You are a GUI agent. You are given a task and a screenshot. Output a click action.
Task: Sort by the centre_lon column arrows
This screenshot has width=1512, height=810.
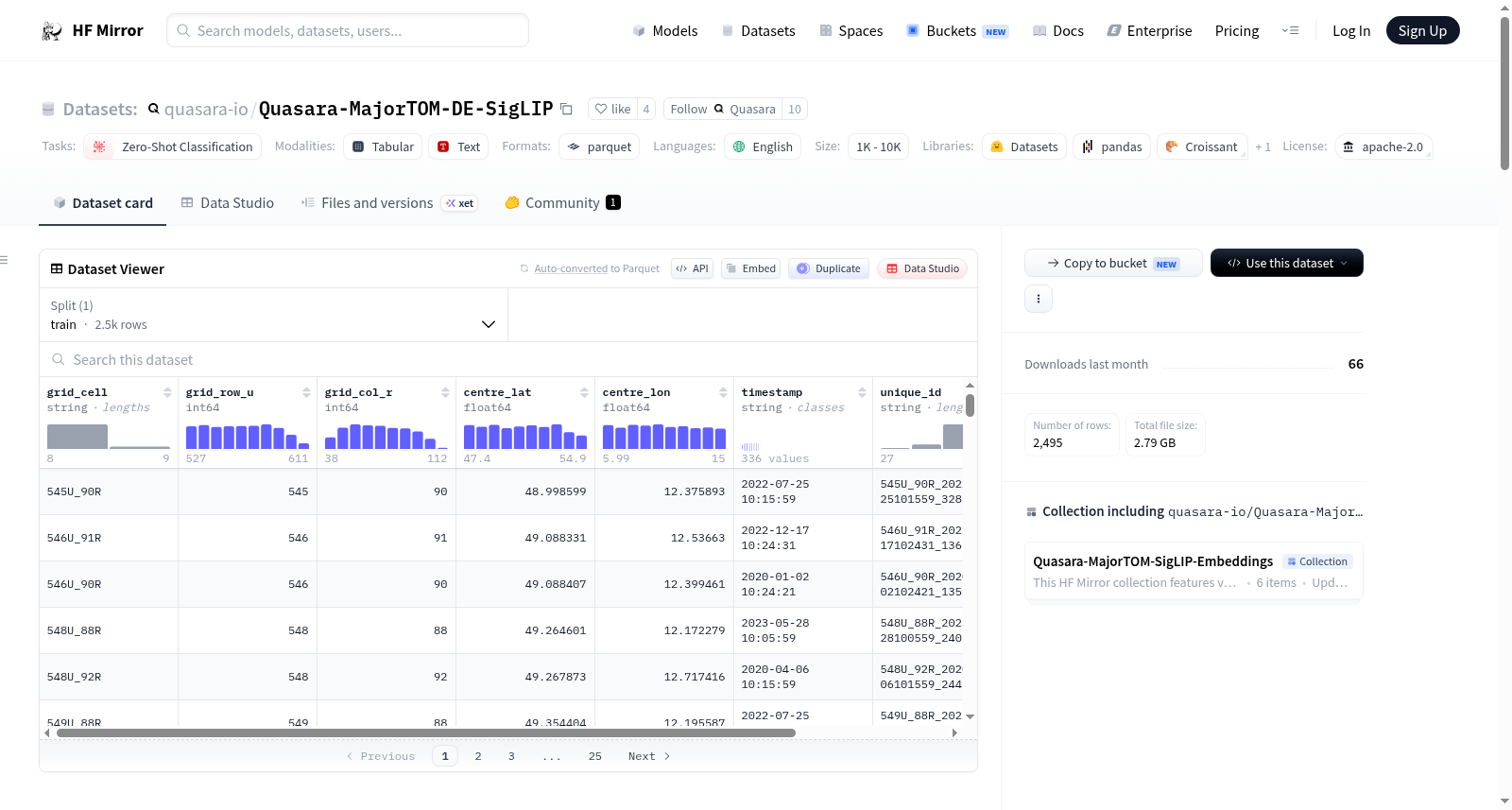723,392
